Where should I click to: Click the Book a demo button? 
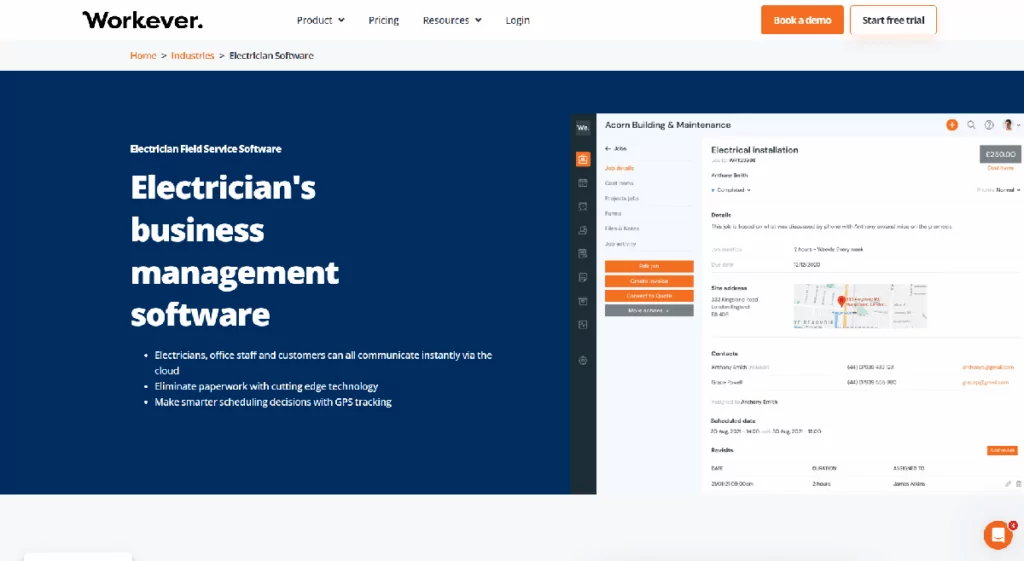[x=802, y=20]
